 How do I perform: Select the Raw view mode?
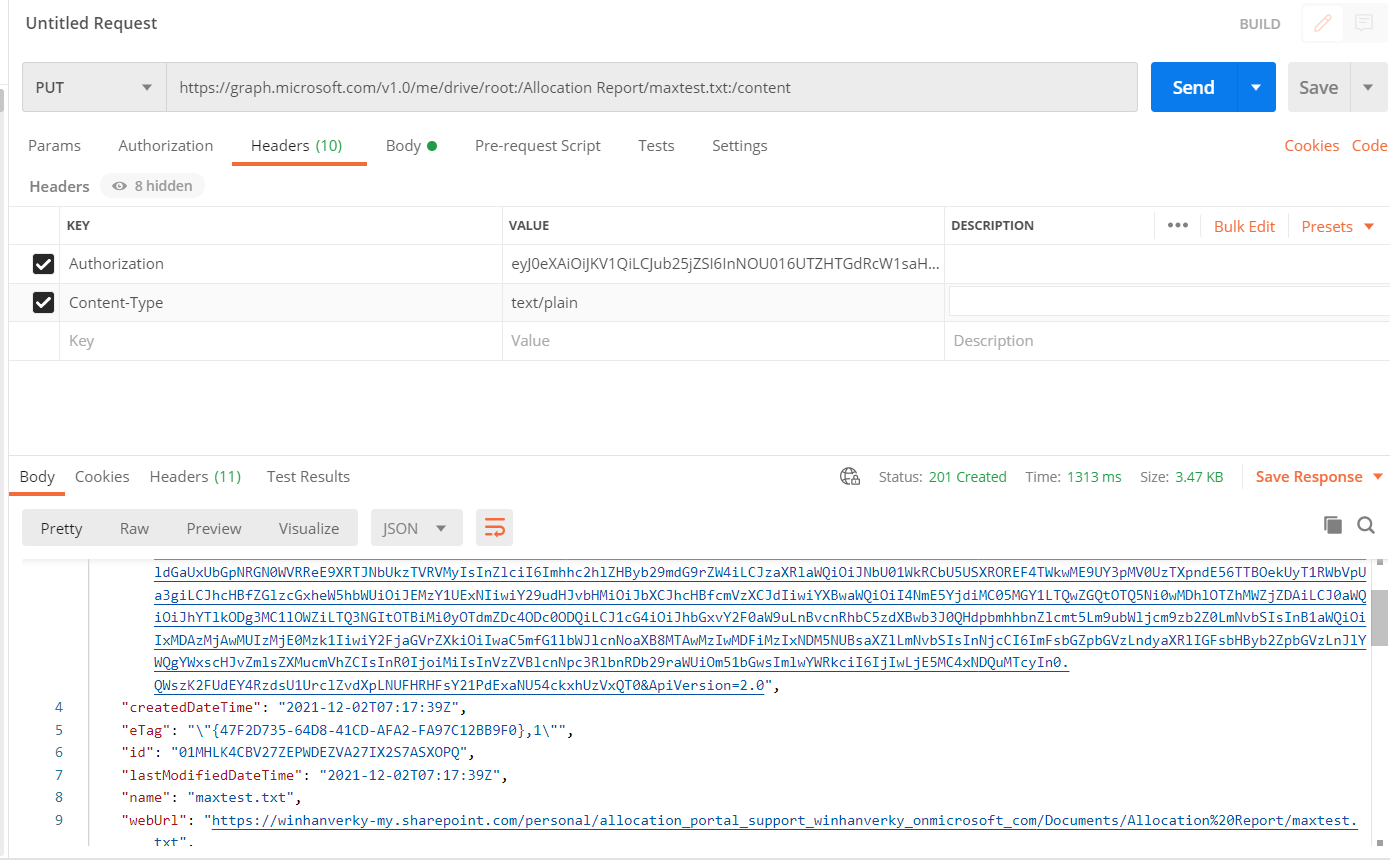click(x=134, y=528)
